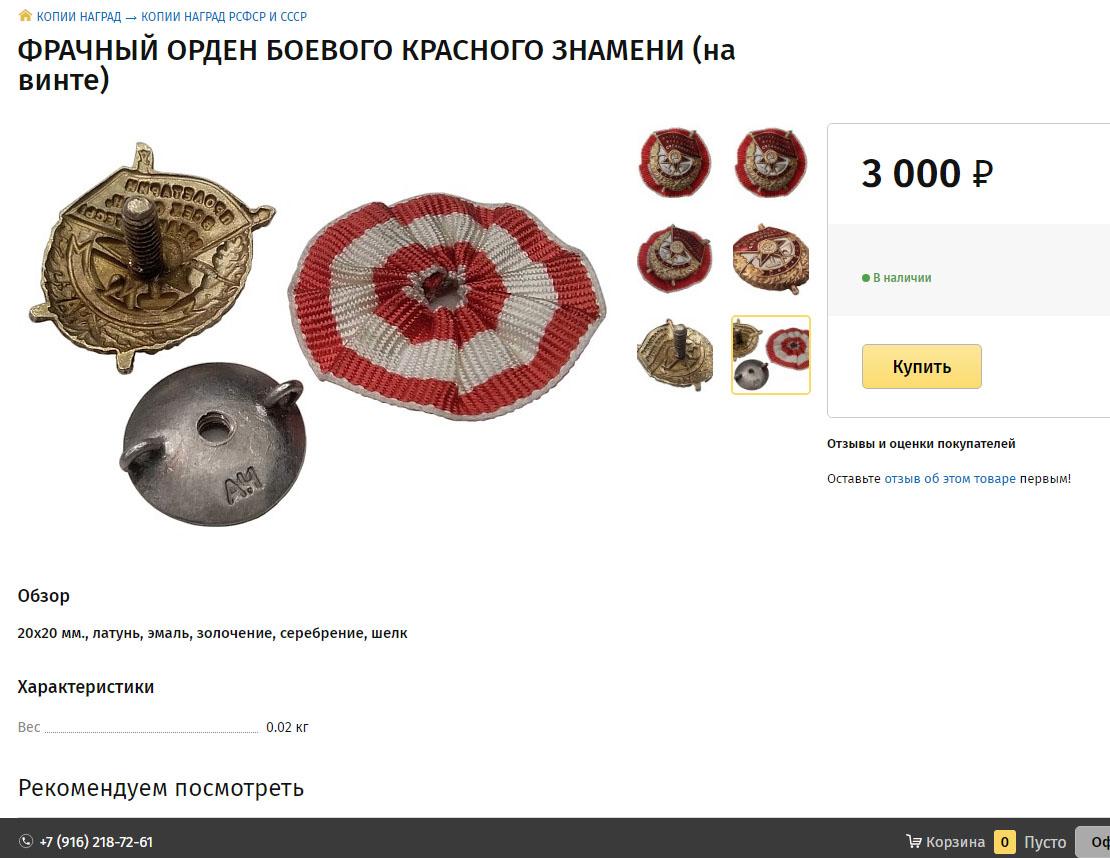The width and height of the screenshot is (1110, 858).
Task: Click the Купить buy button
Action: click(x=922, y=366)
